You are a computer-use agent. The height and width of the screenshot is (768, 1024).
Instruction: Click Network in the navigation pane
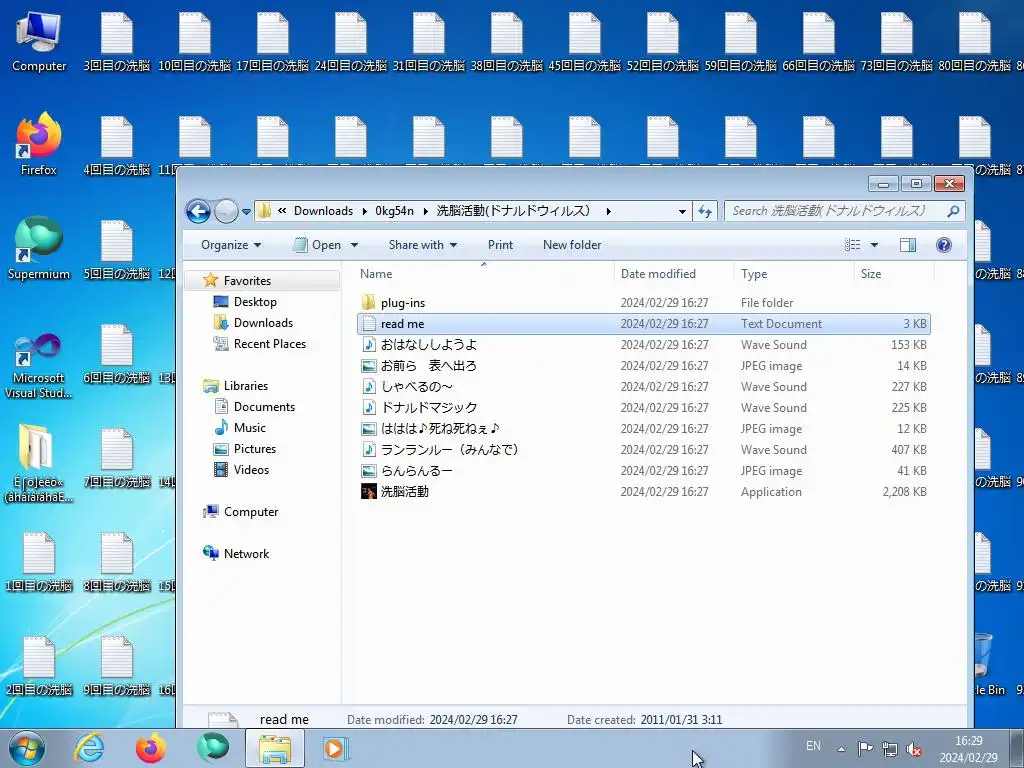(246, 554)
